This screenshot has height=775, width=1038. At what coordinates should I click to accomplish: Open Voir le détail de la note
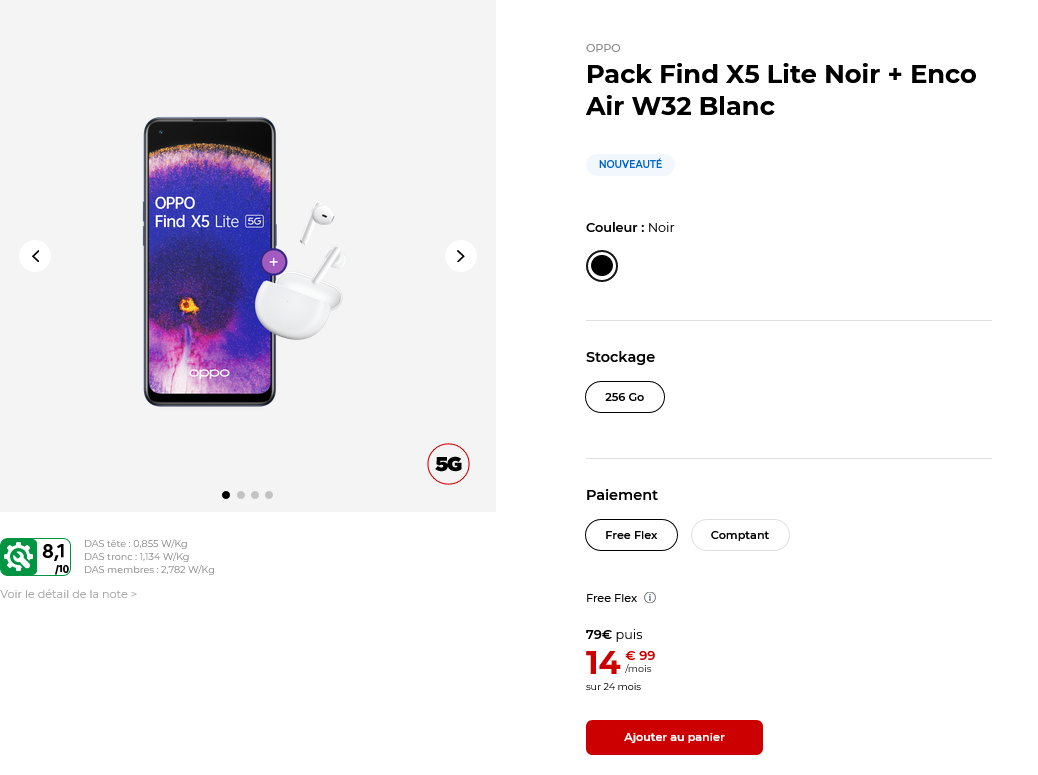[x=68, y=594]
